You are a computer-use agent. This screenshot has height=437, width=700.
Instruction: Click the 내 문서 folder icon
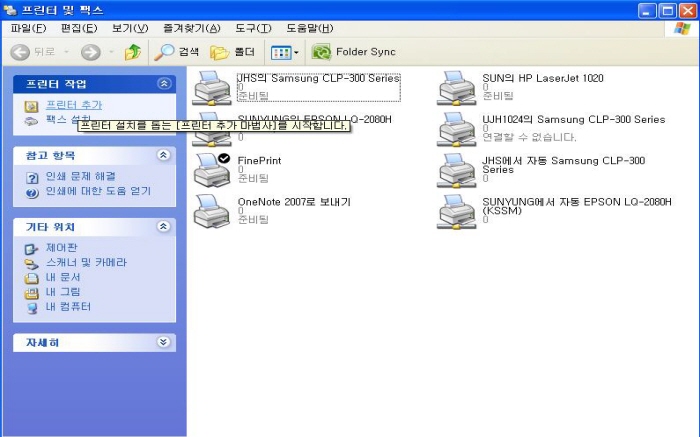[x=31, y=279]
